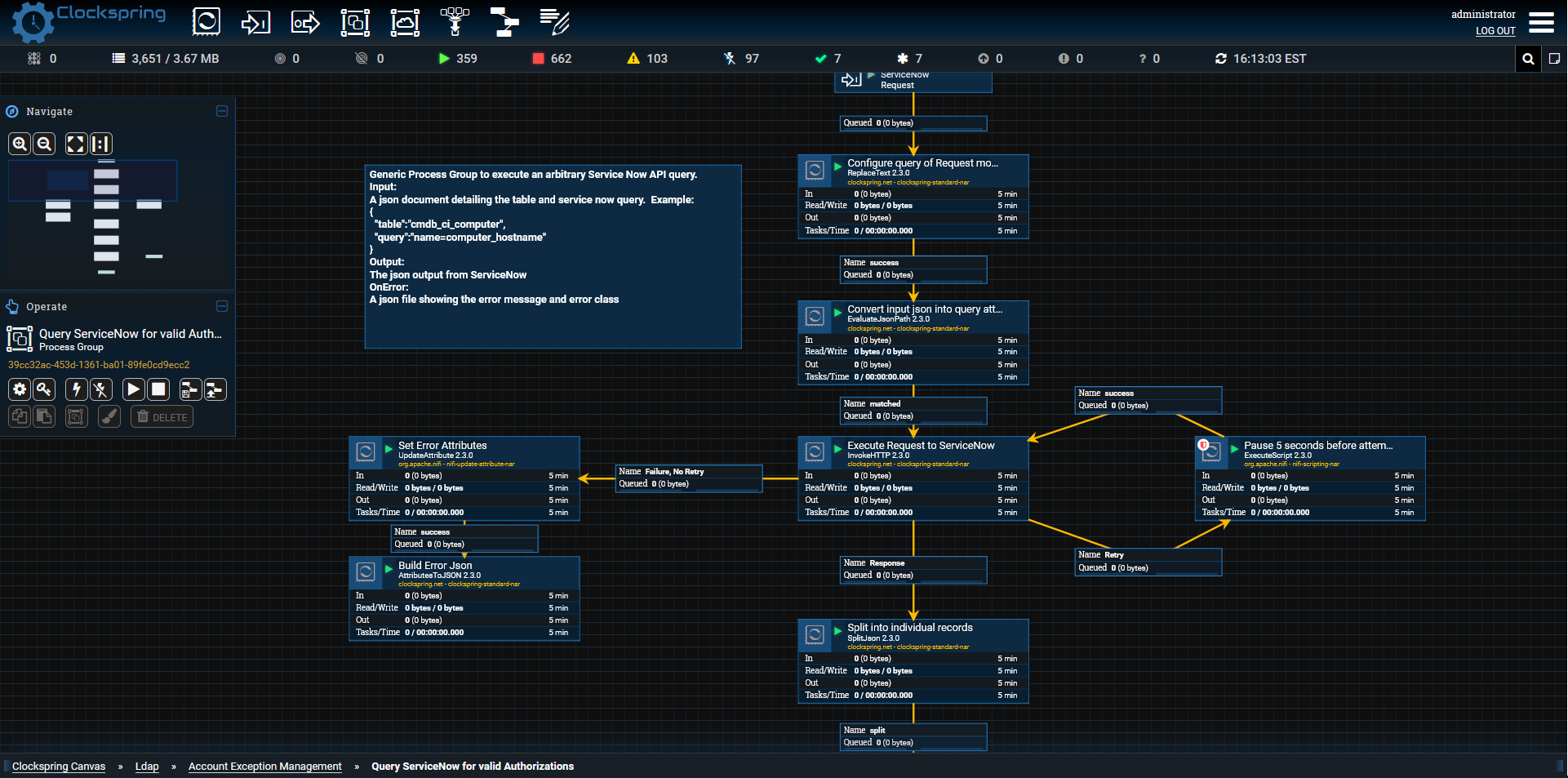Go to Account Exception Management breadcrumb
Image resolution: width=1568 pixels, height=778 pixels.
(264, 766)
